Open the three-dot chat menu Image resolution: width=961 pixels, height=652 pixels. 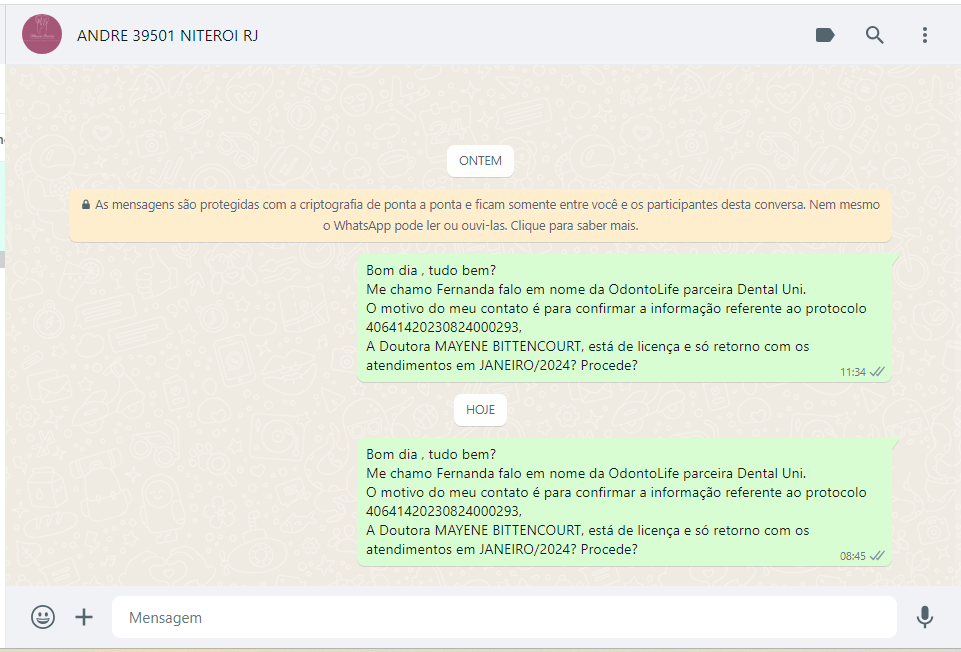[925, 35]
